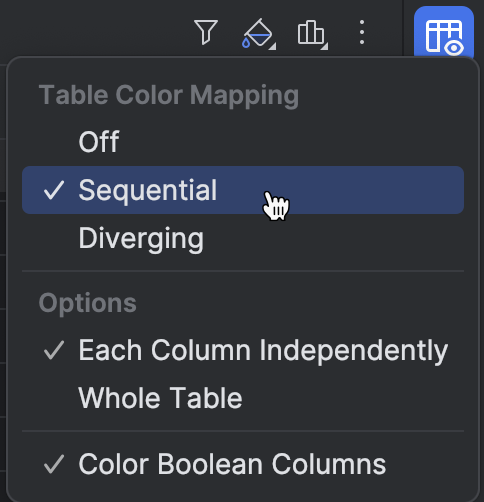Click the checkmark beside Each Column Independently

tap(54, 350)
